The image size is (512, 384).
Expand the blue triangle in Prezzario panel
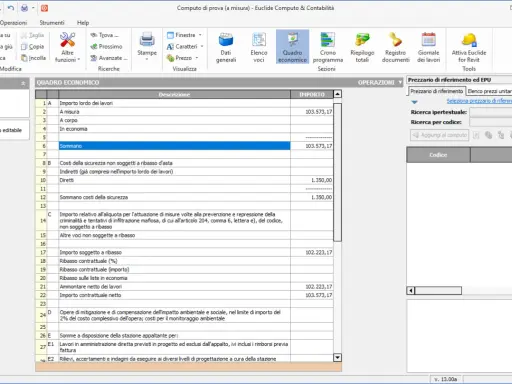(x=414, y=102)
